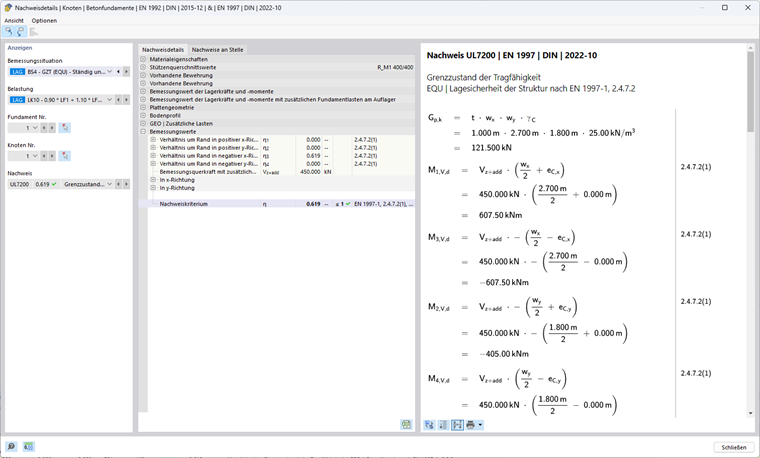Expand the Materialeigenschaften node
Image resolution: width=760 pixels, height=458 pixels.
coord(143,59)
